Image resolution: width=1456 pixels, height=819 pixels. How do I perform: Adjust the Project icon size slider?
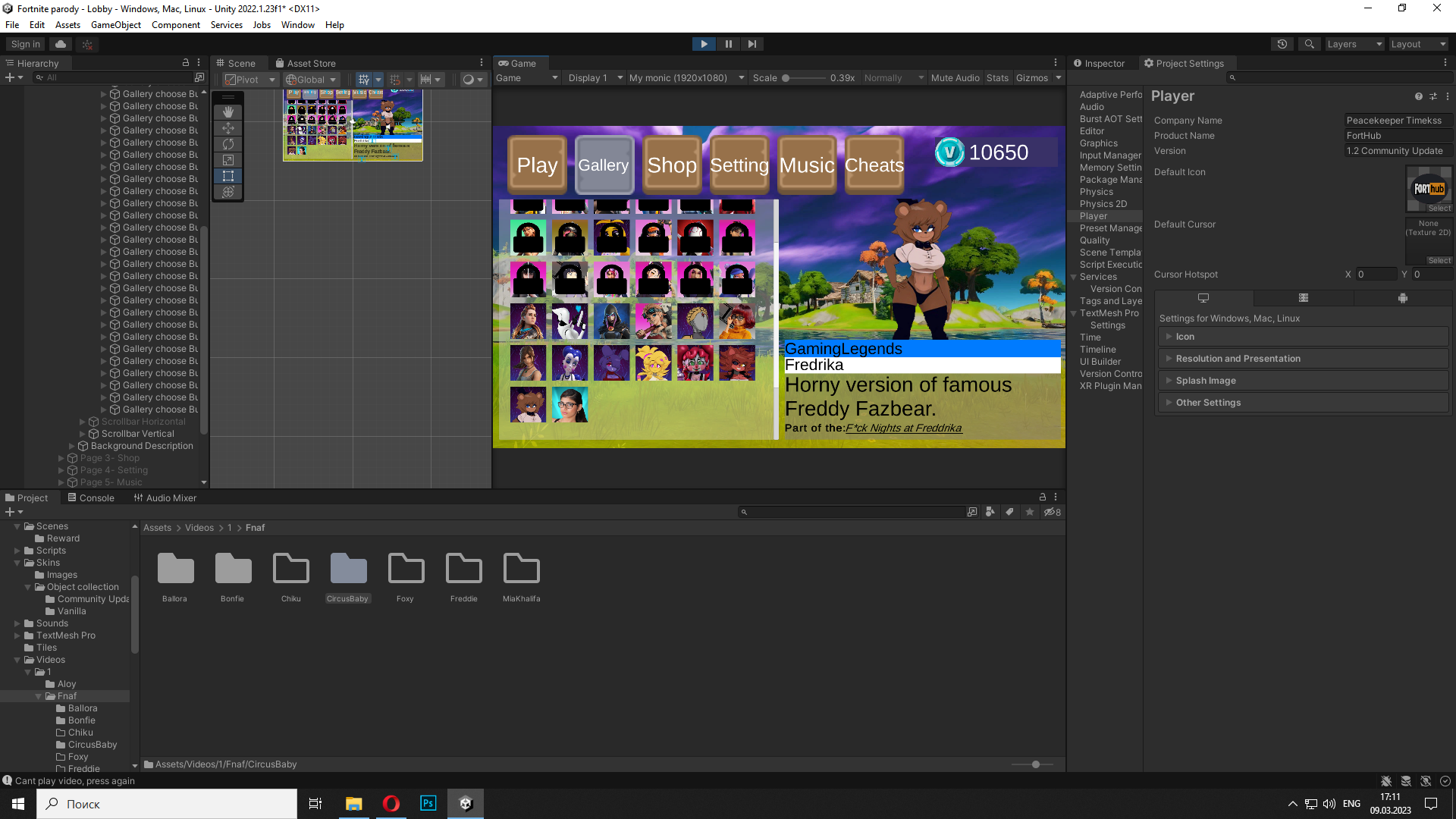[x=1033, y=764]
